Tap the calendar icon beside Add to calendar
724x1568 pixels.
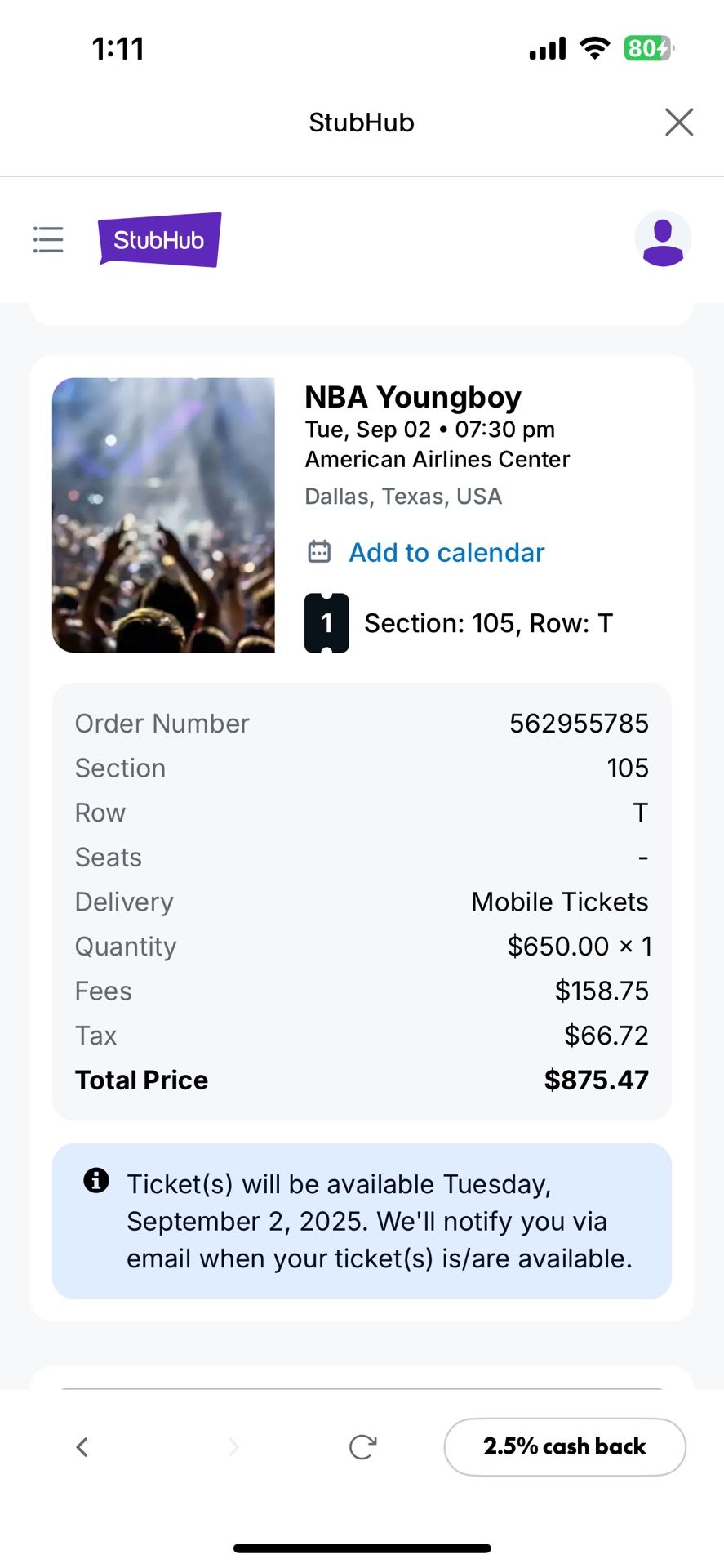[x=319, y=552]
